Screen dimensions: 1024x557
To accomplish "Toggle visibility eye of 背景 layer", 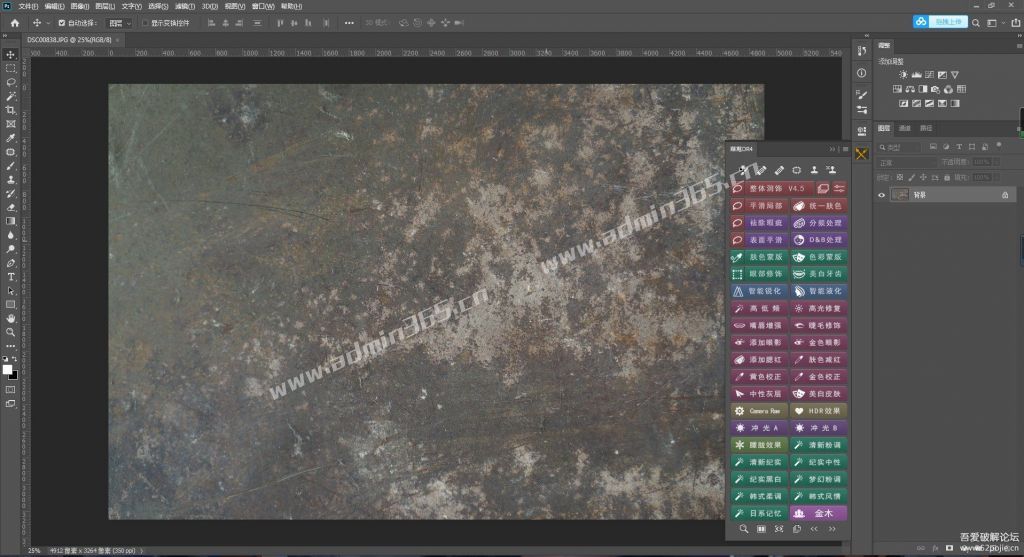I will click(881, 195).
